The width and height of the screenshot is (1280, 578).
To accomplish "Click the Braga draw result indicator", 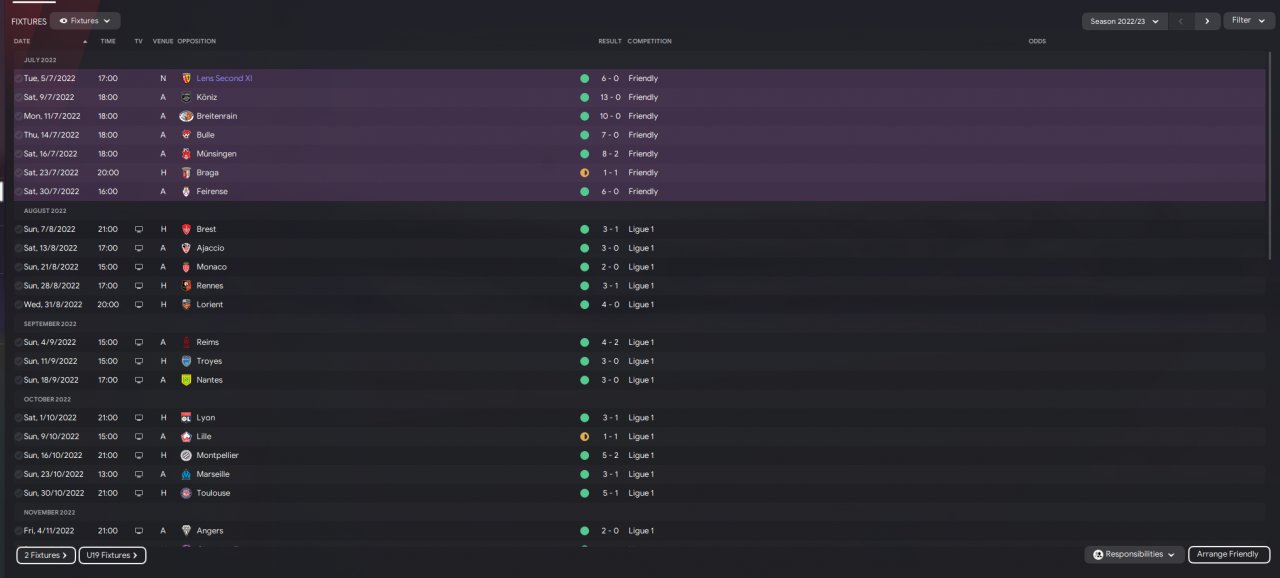I will point(584,173).
